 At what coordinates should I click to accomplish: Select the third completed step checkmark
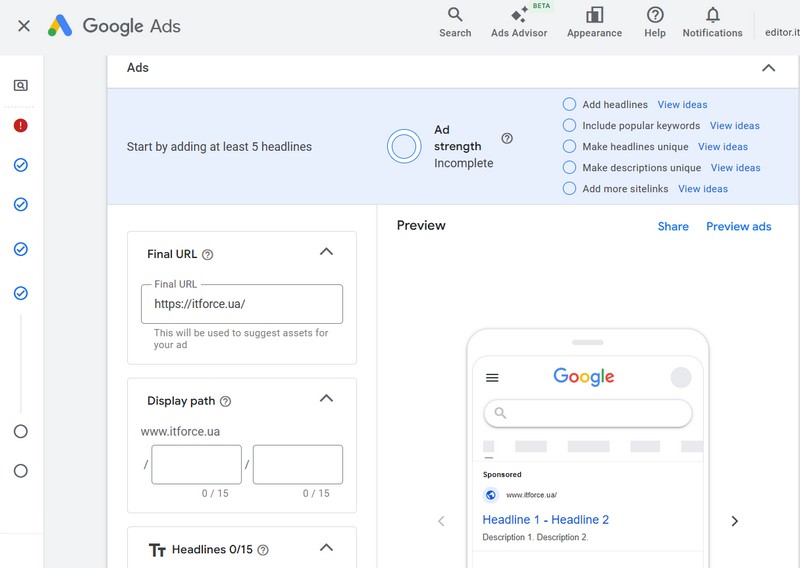(x=20, y=249)
